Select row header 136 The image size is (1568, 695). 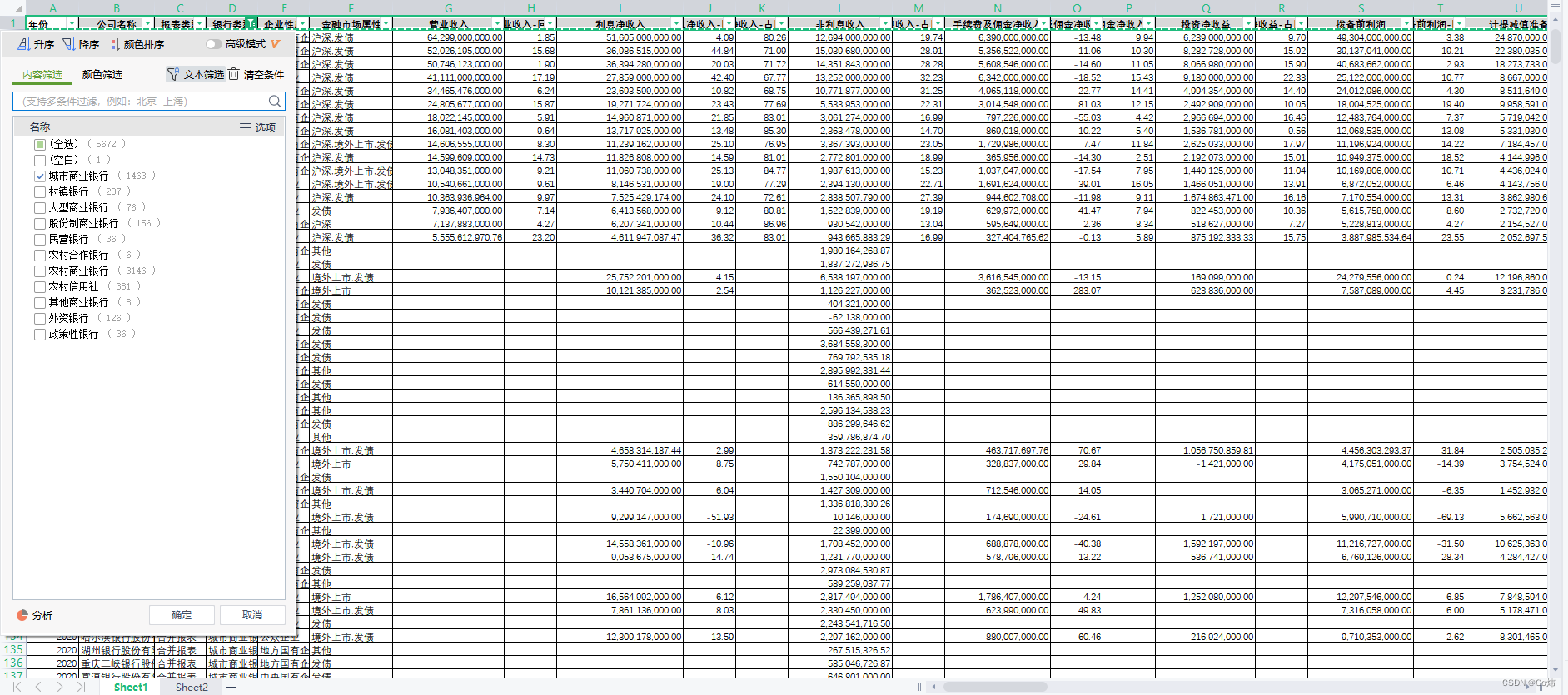(x=13, y=663)
